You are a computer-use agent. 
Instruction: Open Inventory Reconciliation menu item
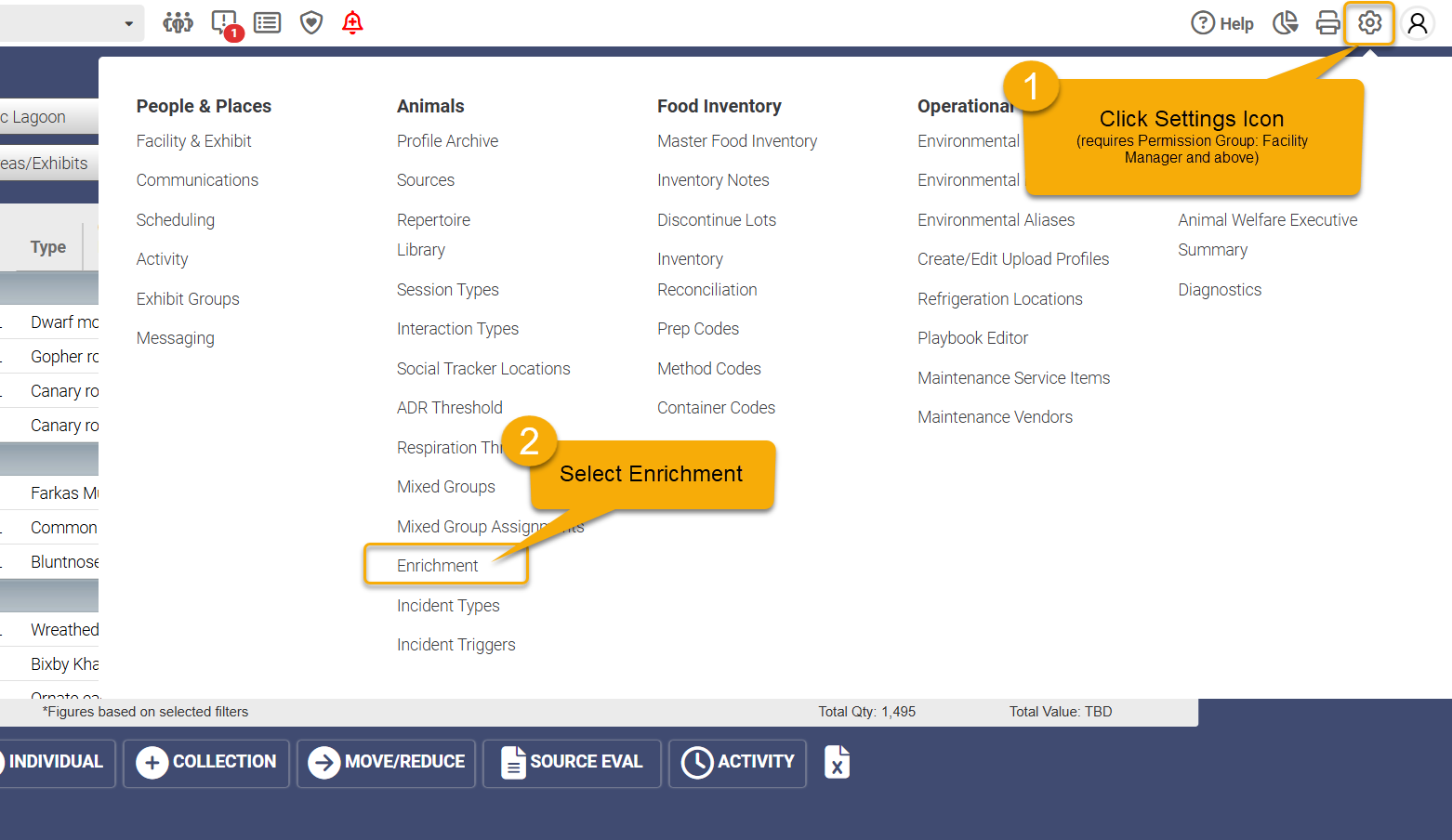click(707, 274)
